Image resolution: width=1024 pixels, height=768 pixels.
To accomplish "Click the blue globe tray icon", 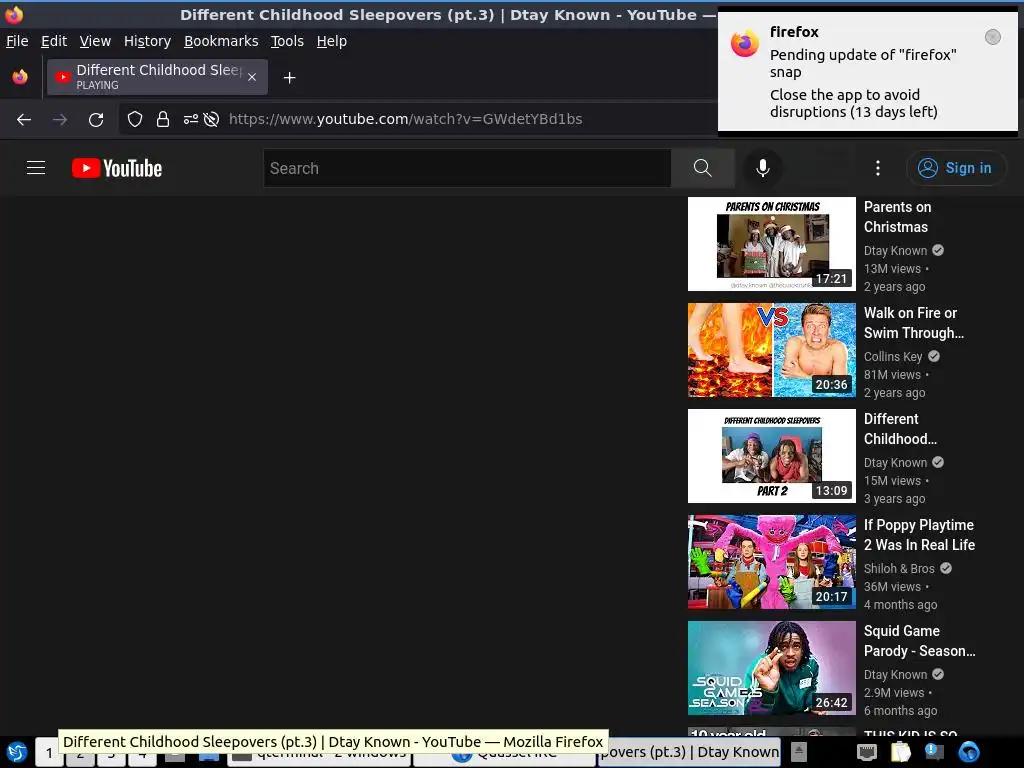I will pos(968,752).
